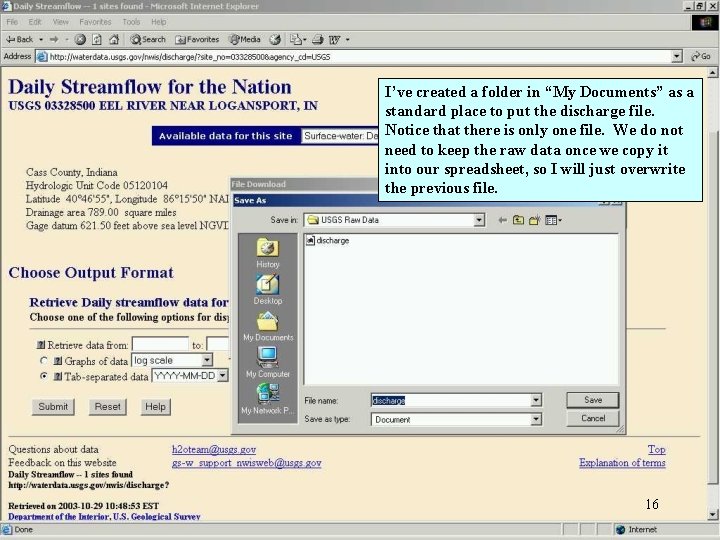Click the Explanation of terms link
This screenshot has height=540, width=720.
point(622,463)
